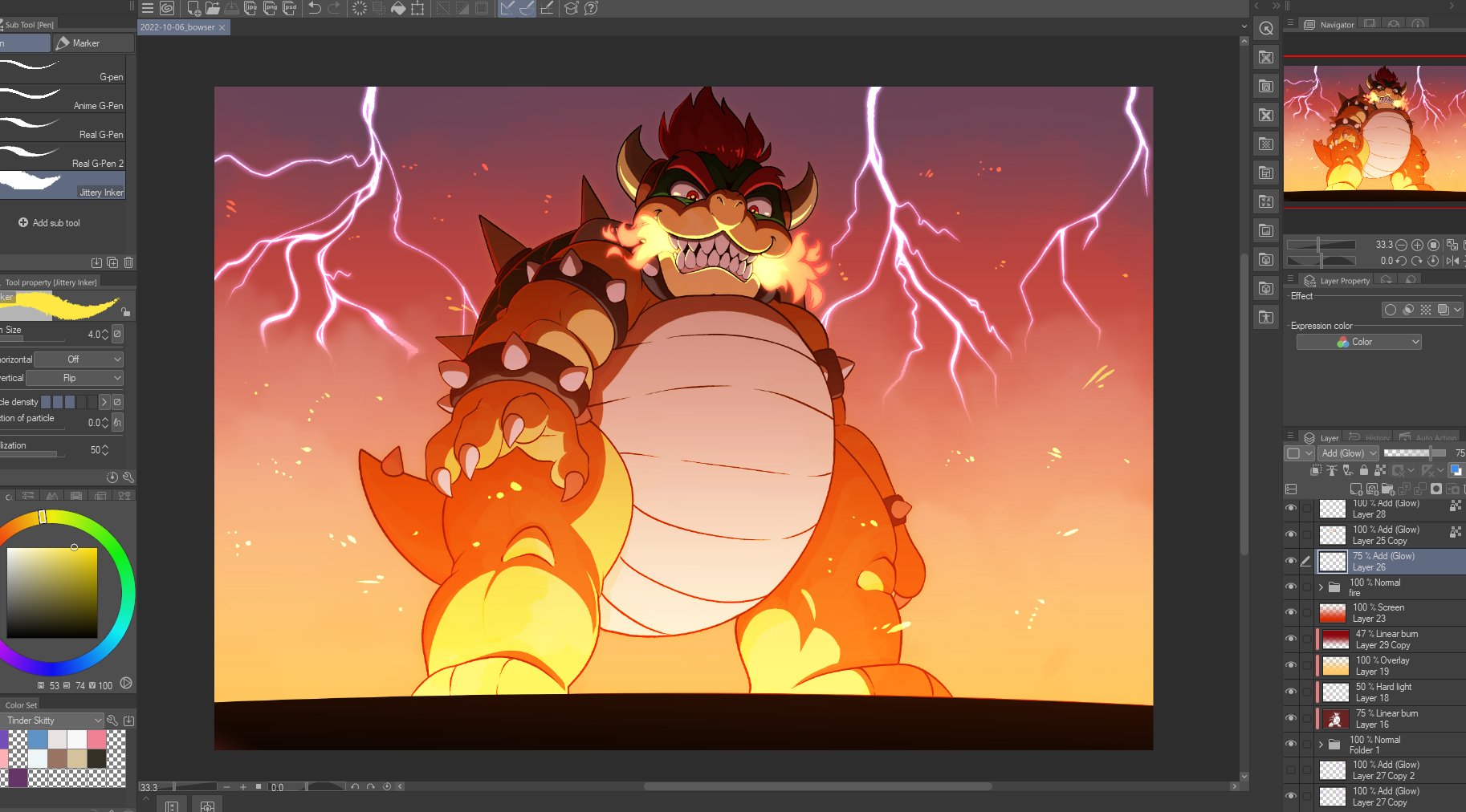Lock the layer with padlock icon
1466x812 pixels.
click(1363, 470)
